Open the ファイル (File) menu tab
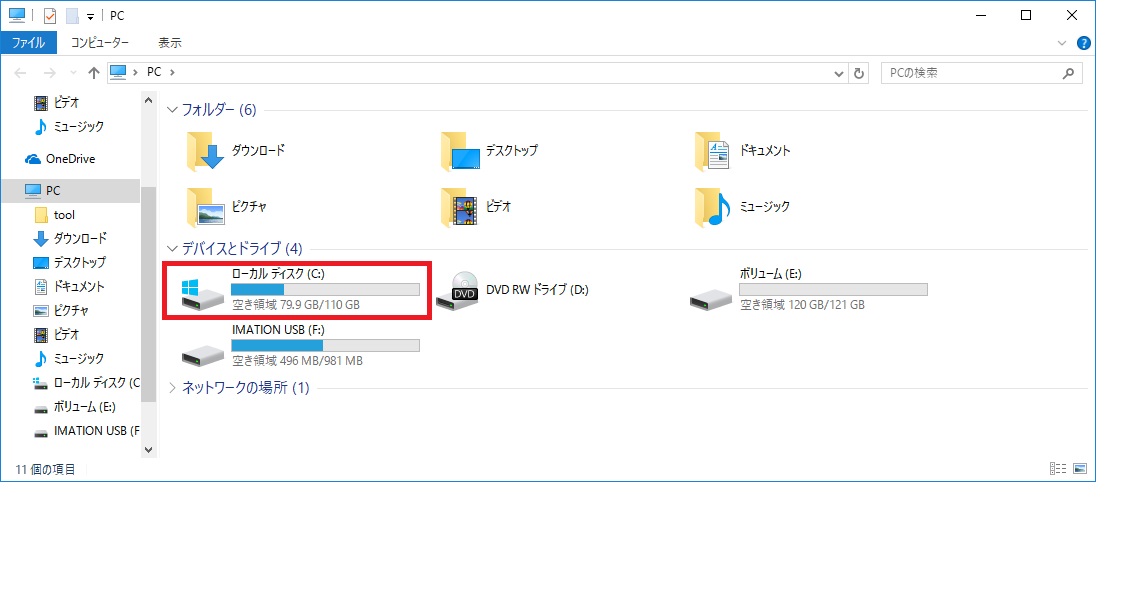Screen dimensions: 1125x591 pyautogui.click(x=28, y=43)
